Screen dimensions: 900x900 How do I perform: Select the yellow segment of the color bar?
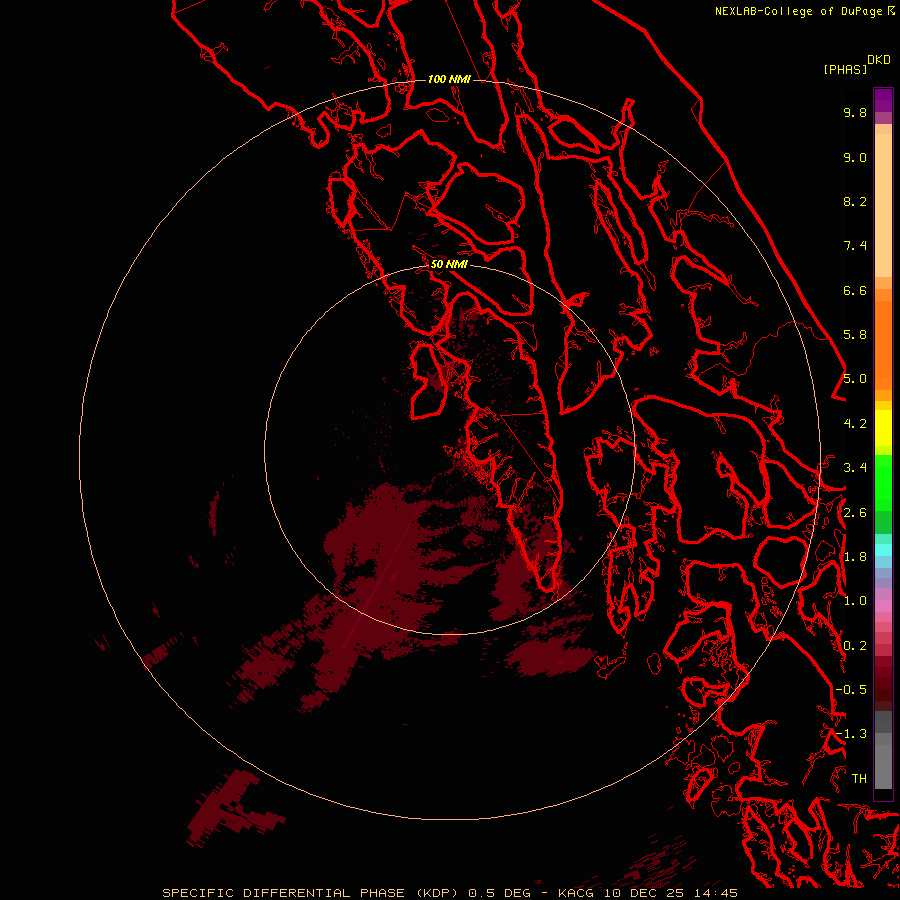[x=883, y=428]
